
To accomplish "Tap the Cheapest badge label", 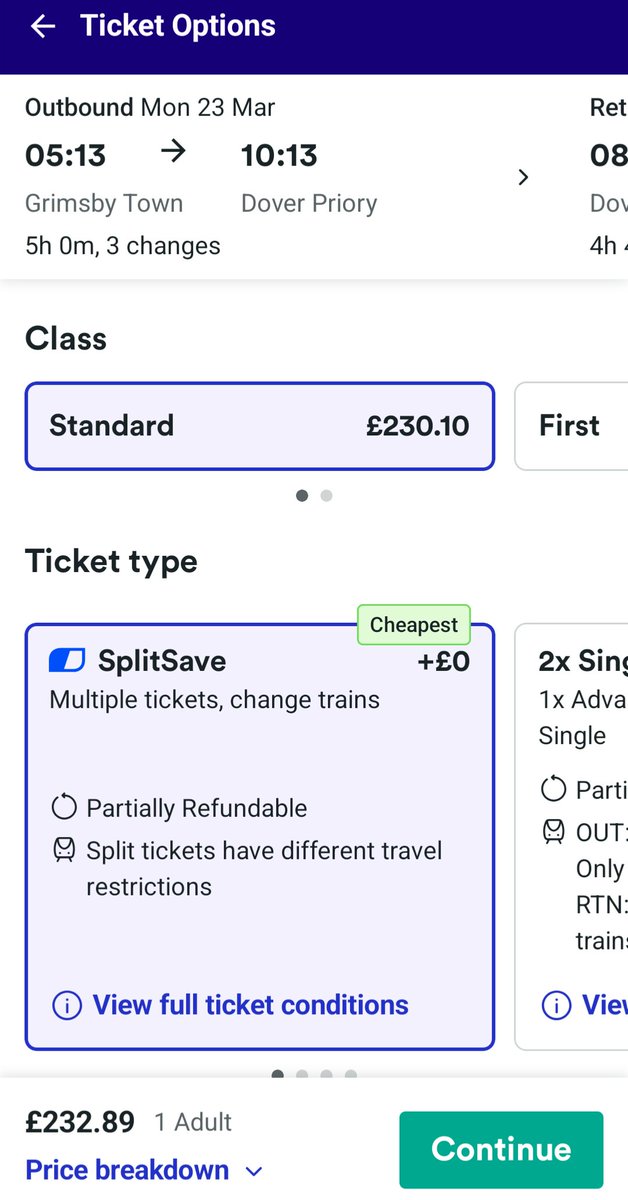I will point(413,625).
